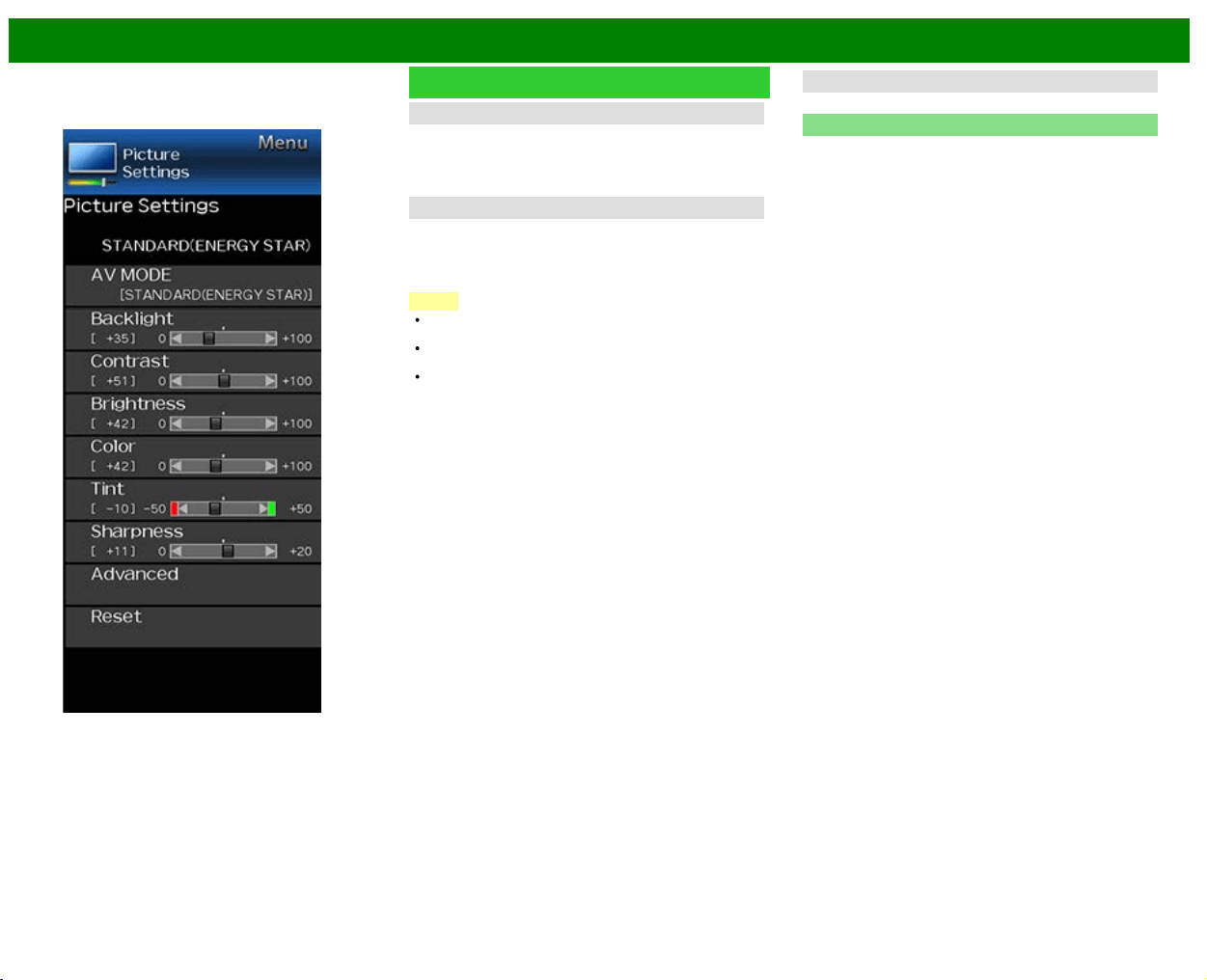Click the Brightness value [+42]

tap(114, 423)
